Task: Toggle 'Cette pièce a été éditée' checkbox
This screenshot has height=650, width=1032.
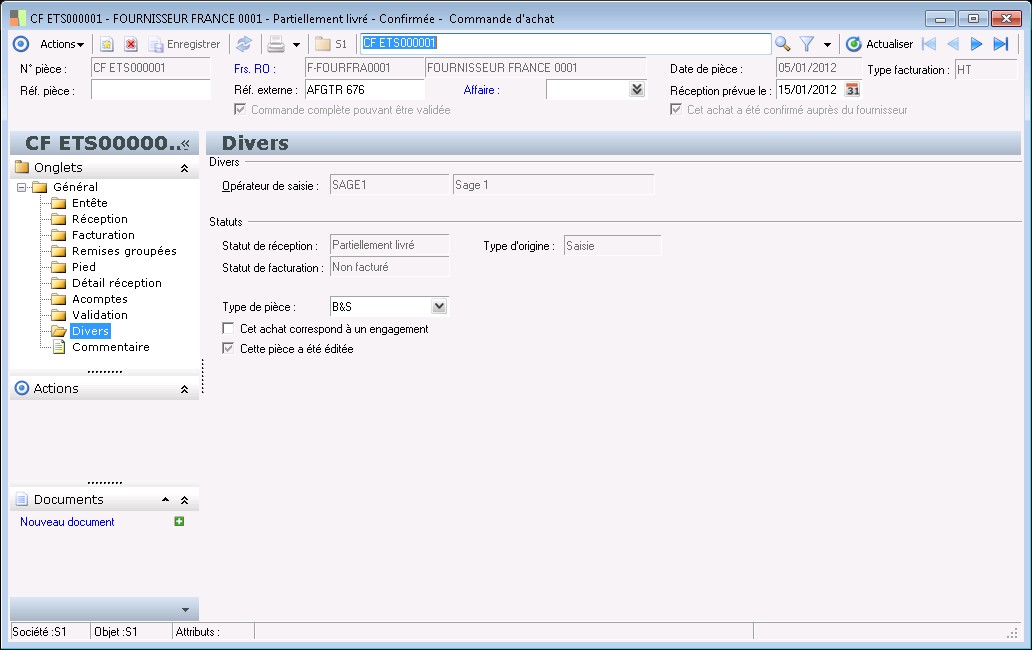Action: click(x=228, y=349)
